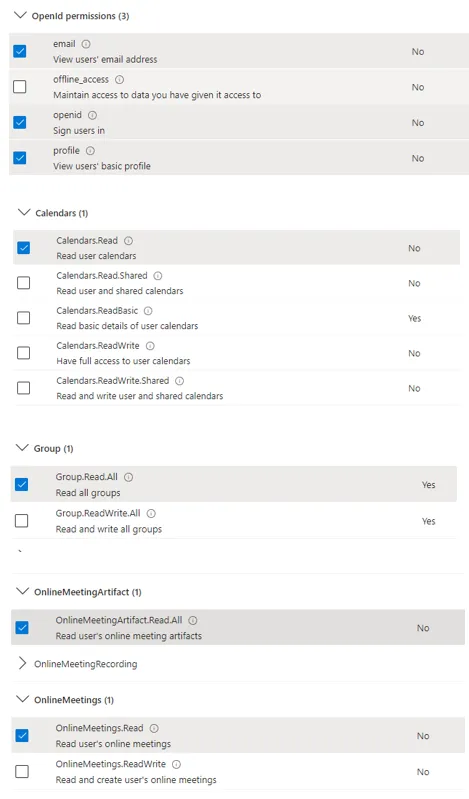Uncheck the profile permission checkbox

pos(20,158)
